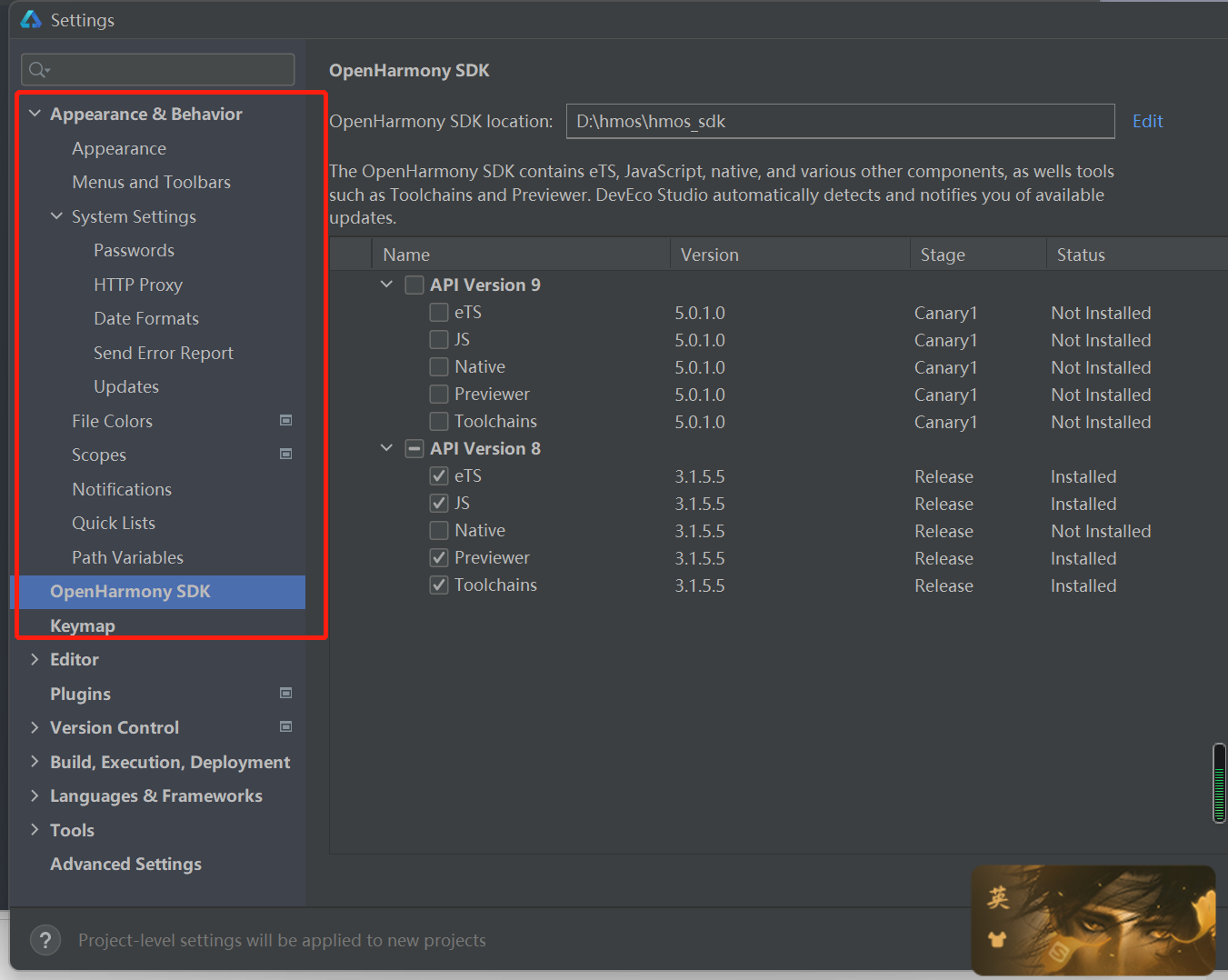The image size is (1228, 980).
Task: Select HTTP Proxy settings
Action: (138, 285)
